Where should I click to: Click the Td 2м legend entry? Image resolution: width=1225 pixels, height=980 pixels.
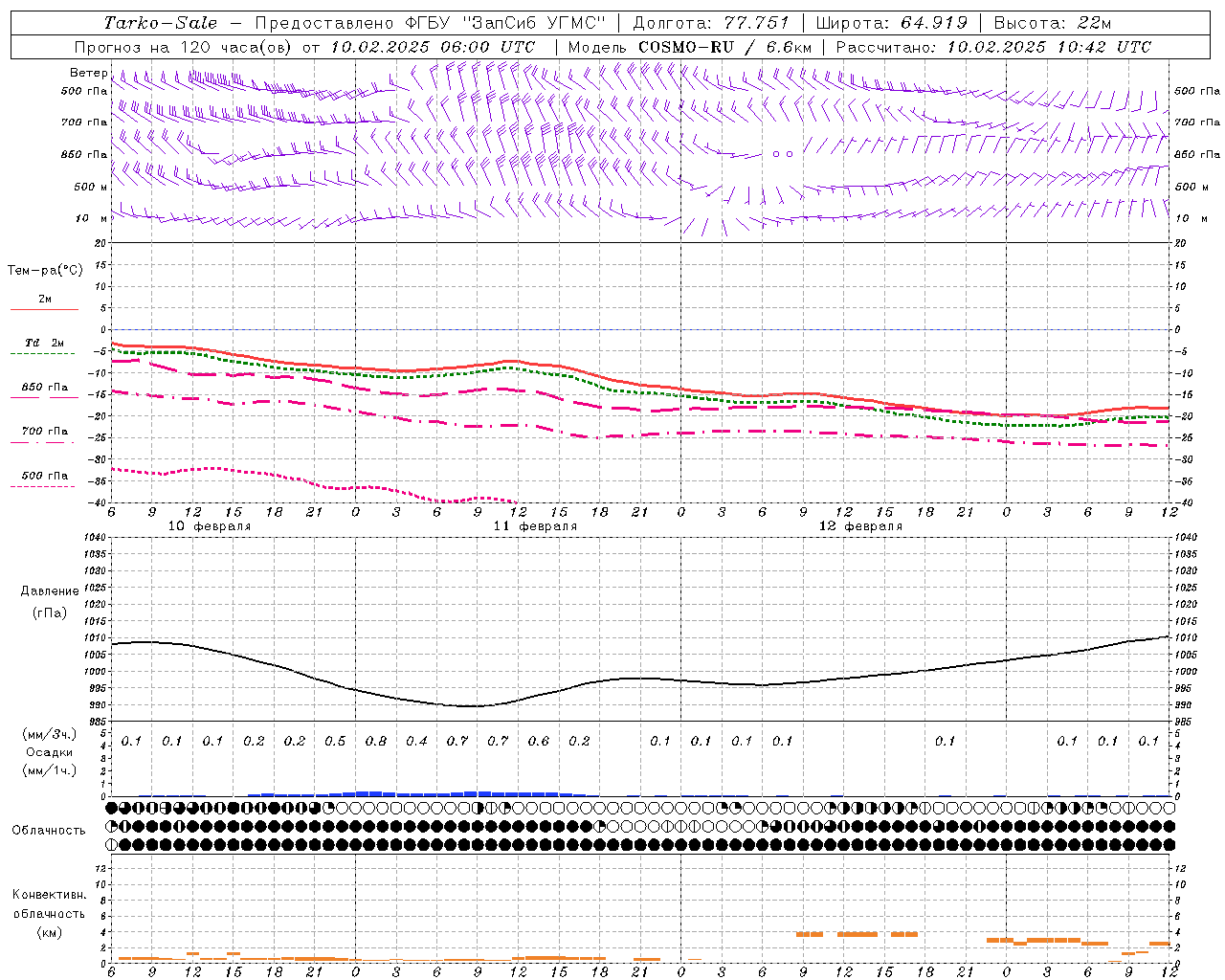pos(44,343)
